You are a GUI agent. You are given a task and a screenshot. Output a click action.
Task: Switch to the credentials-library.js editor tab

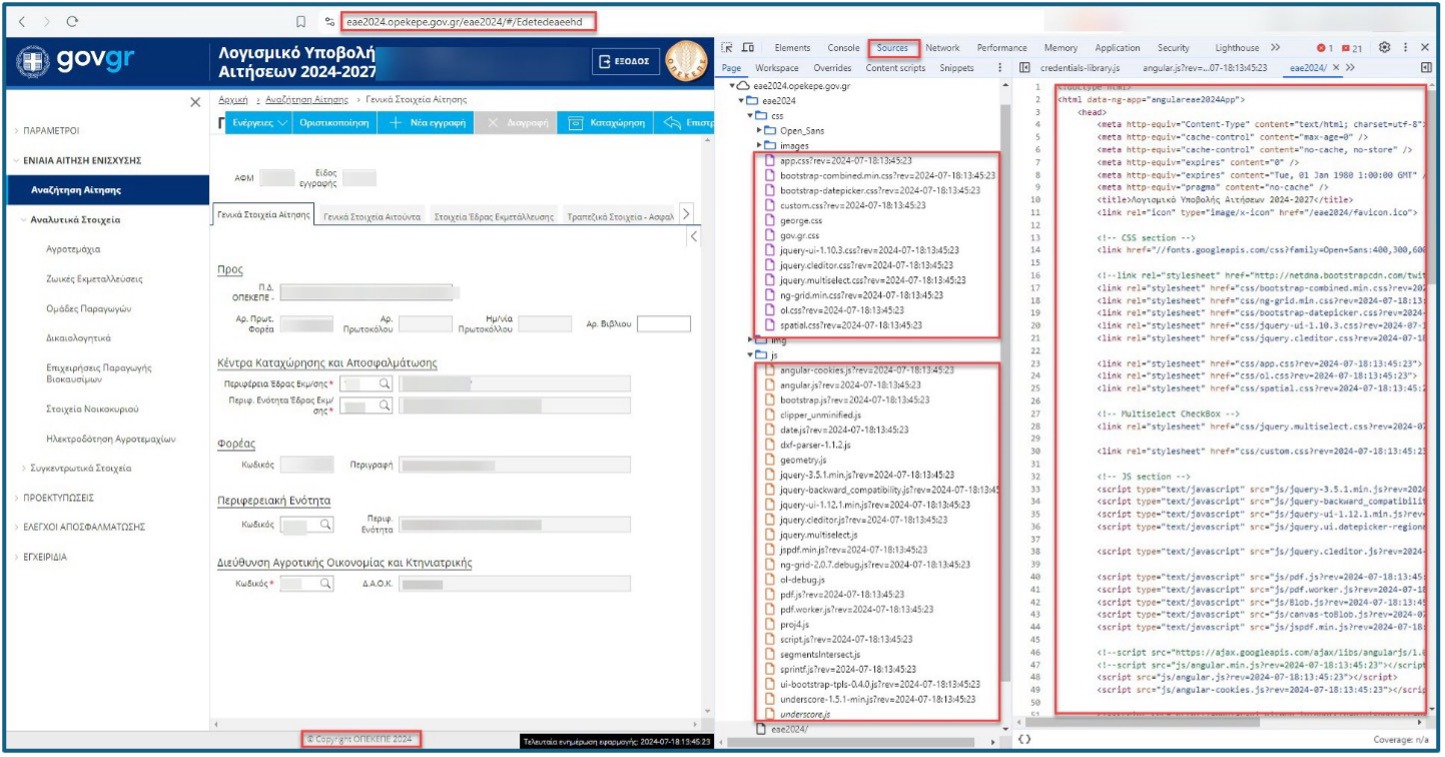point(1078,68)
